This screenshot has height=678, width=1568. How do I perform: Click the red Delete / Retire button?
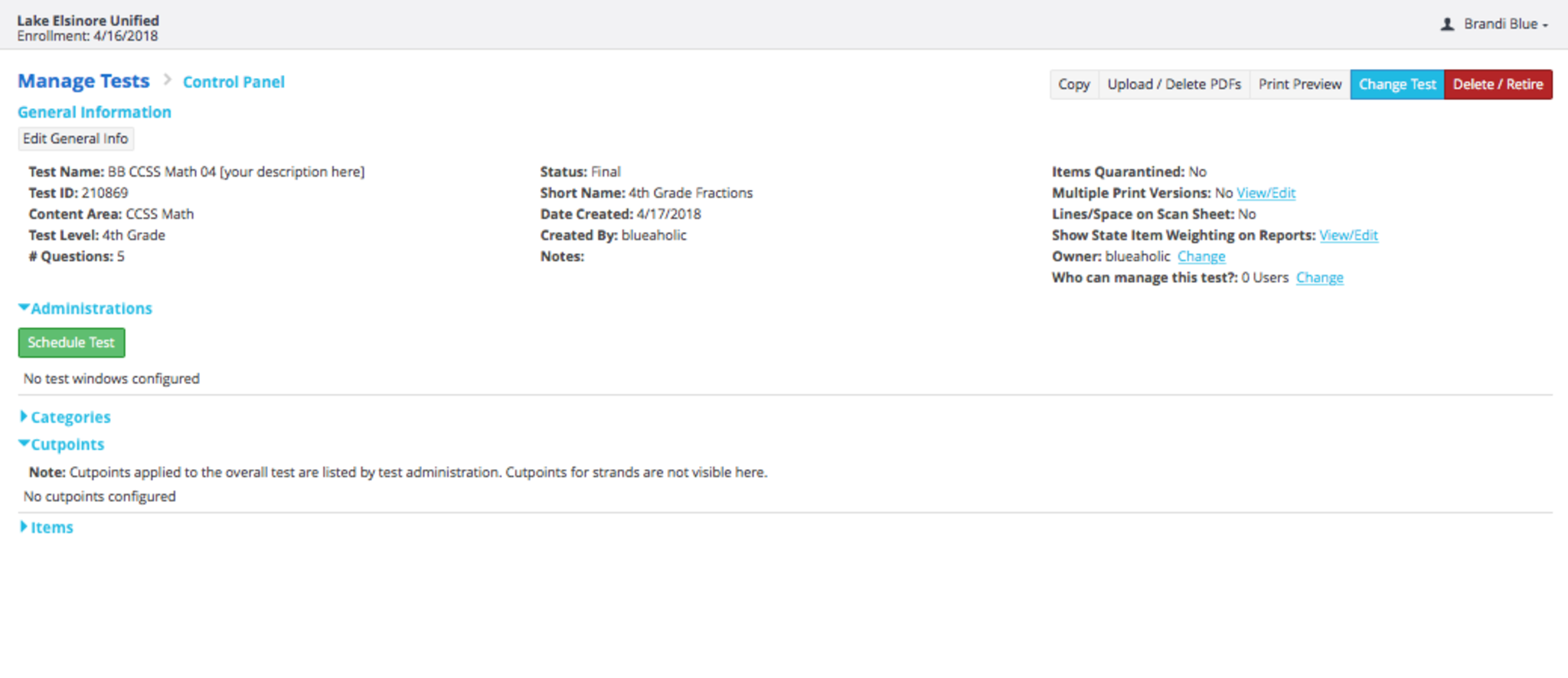point(1498,84)
